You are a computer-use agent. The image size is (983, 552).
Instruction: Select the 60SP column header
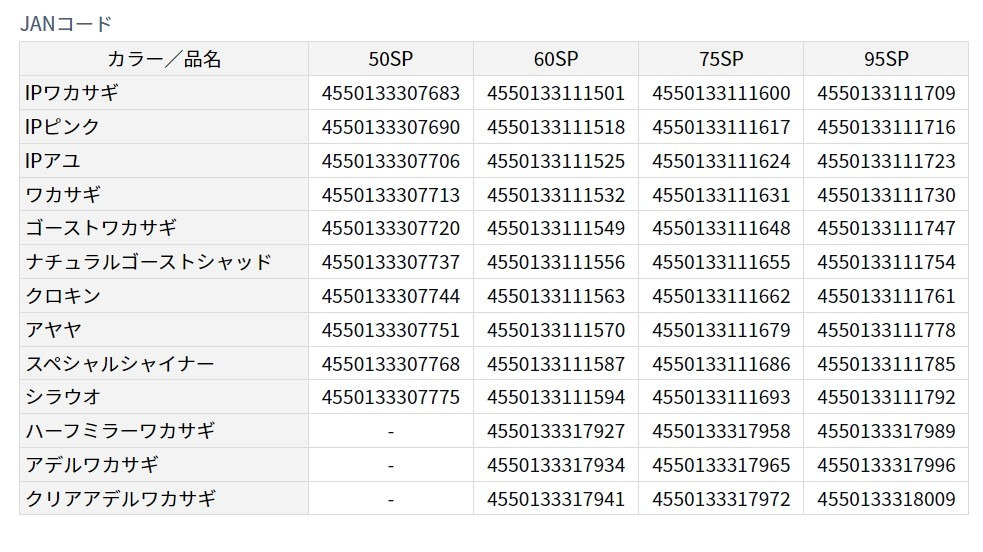tap(555, 59)
